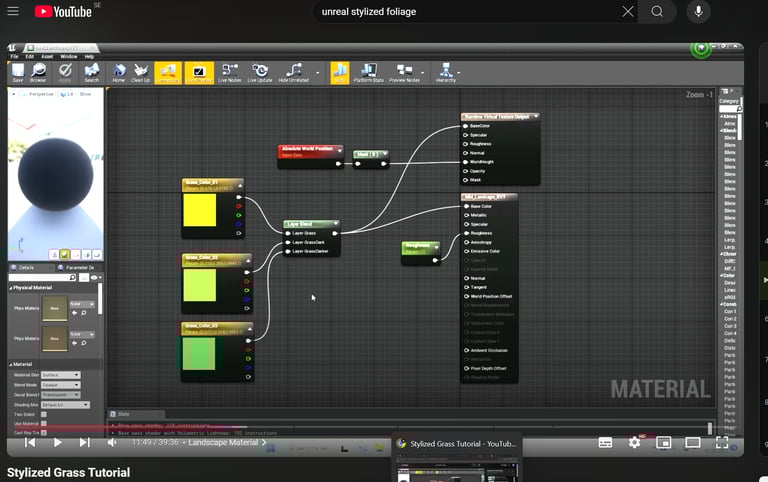Click Perspective in the preview viewport
This screenshot has height=482, width=768.
40,94
